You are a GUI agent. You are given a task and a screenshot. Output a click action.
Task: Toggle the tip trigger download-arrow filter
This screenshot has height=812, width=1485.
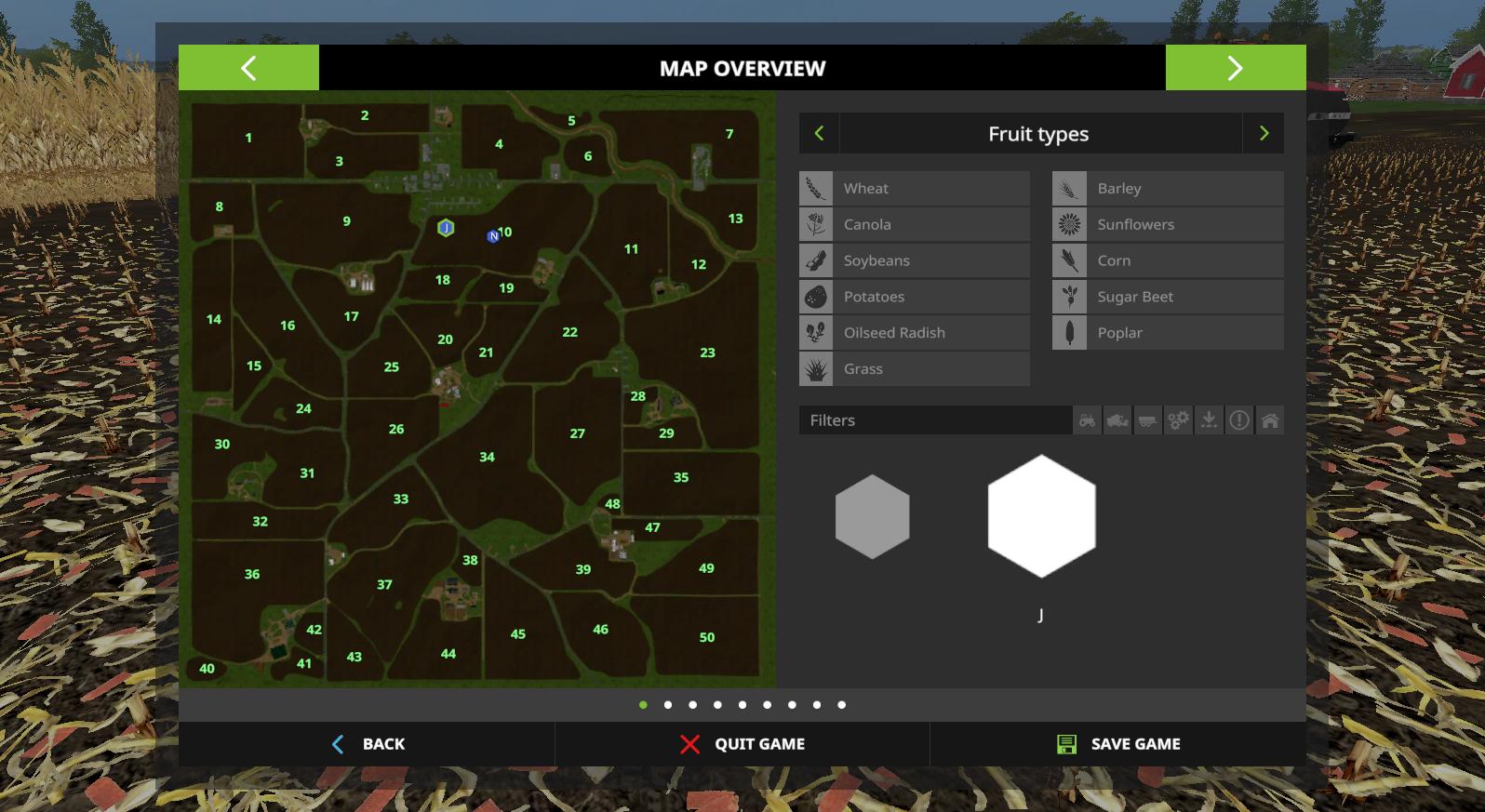point(1209,420)
